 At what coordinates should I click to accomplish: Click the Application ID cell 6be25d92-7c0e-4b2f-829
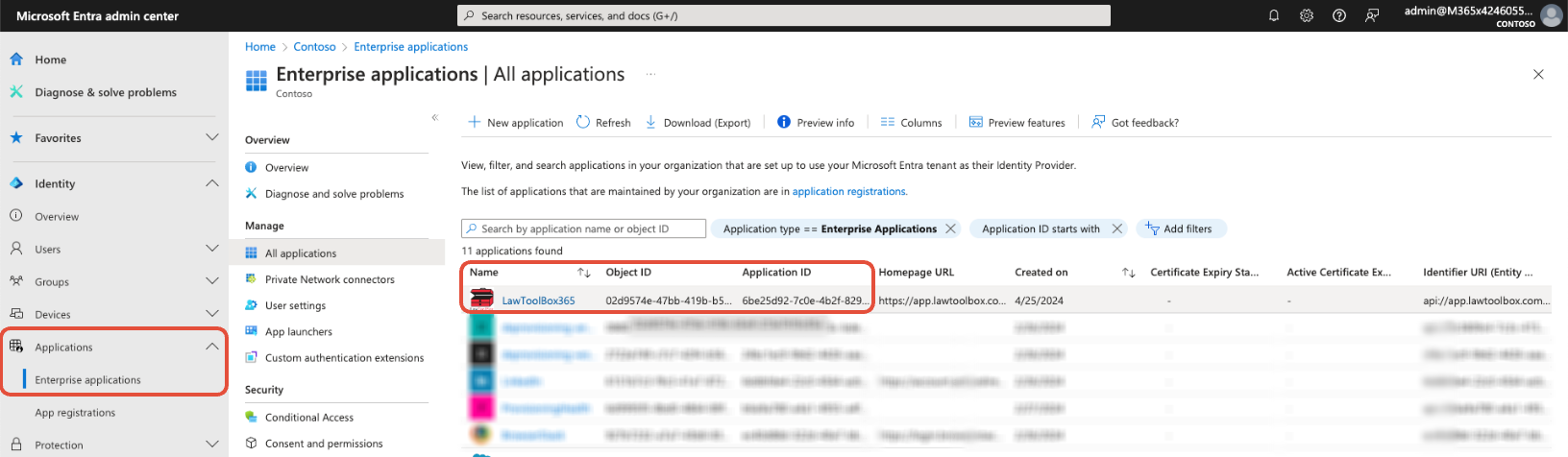pos(805,301)
